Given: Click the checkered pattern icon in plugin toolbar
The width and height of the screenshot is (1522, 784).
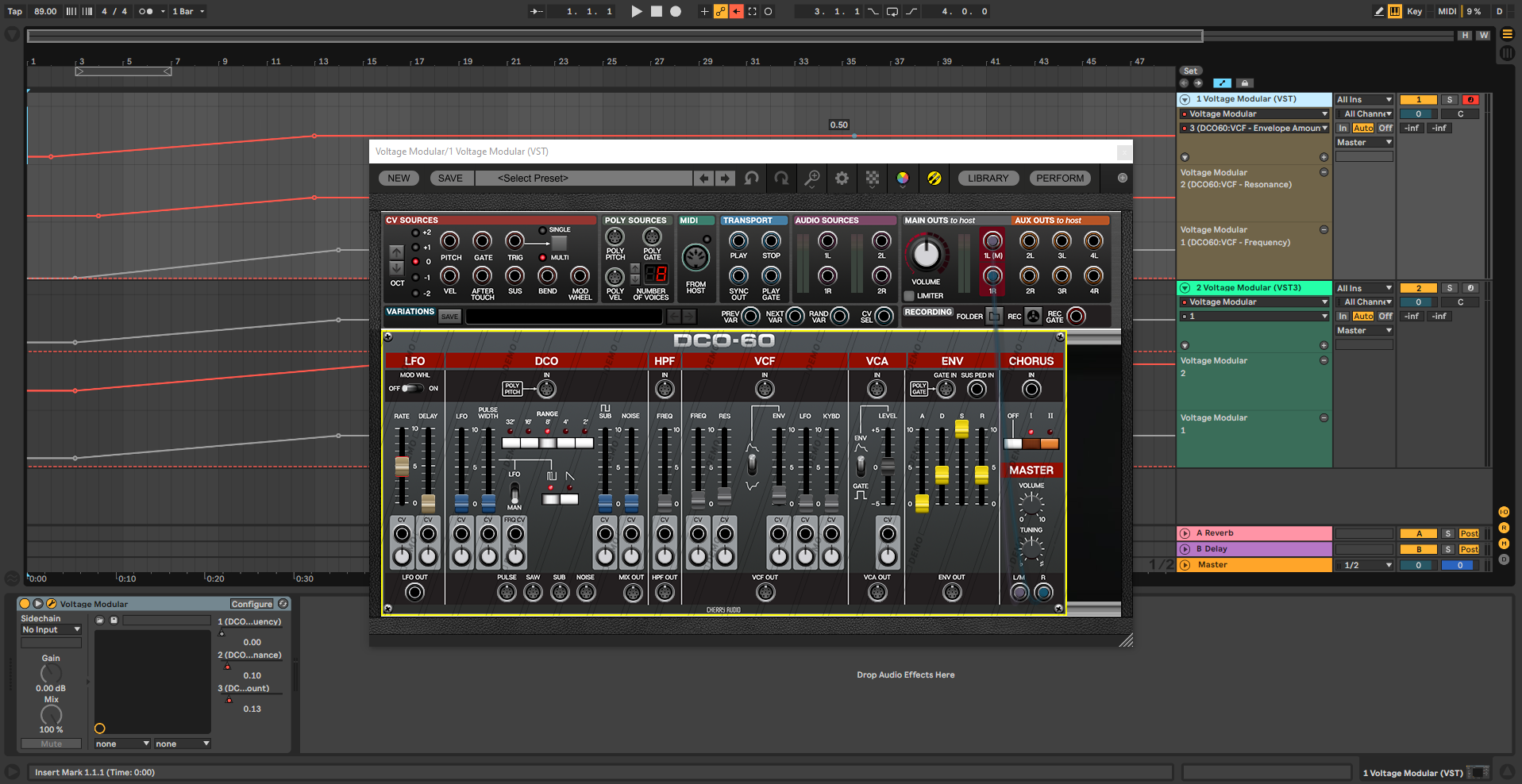Looking at the screenshot, I should click(873, 179).
